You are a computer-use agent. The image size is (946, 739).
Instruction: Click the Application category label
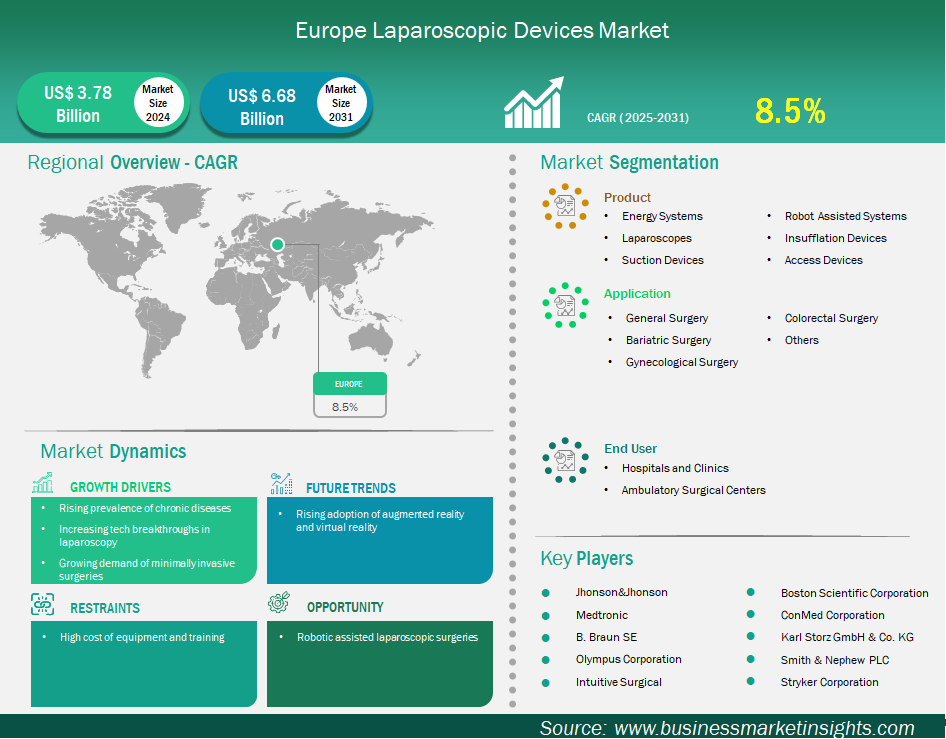[x=637, y=293]
